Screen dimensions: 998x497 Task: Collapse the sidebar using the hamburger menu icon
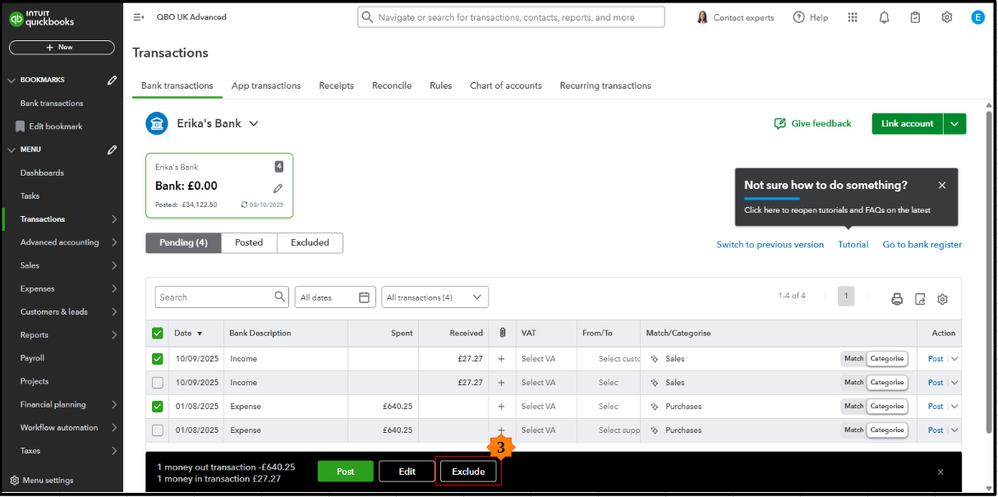tap(138, 17)
